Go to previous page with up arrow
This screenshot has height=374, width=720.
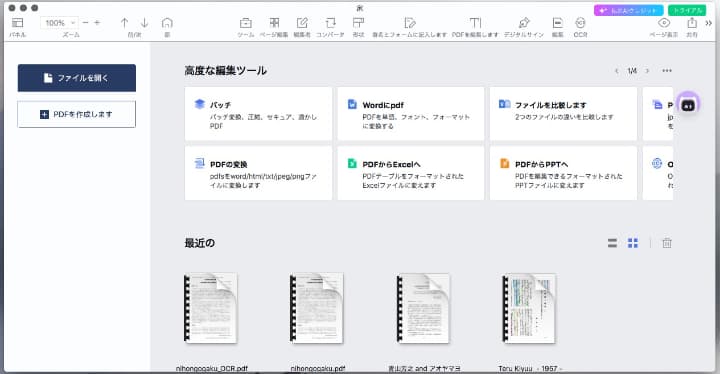pos(124,23)
